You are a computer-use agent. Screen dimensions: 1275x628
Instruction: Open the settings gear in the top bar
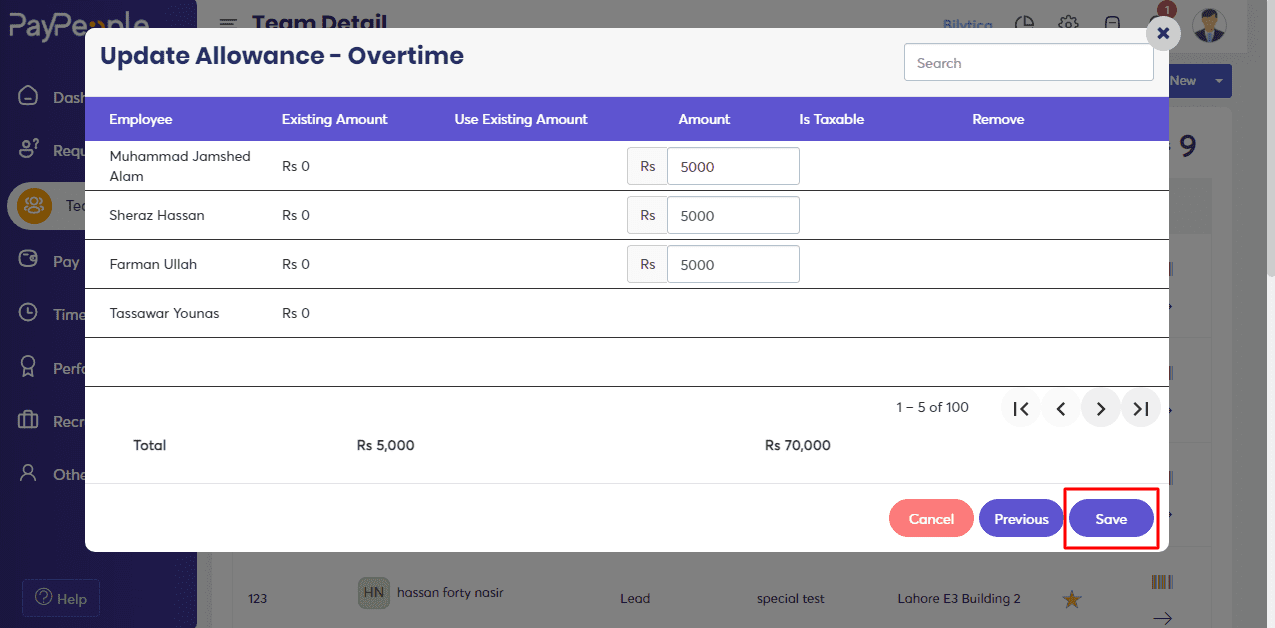1067,24
